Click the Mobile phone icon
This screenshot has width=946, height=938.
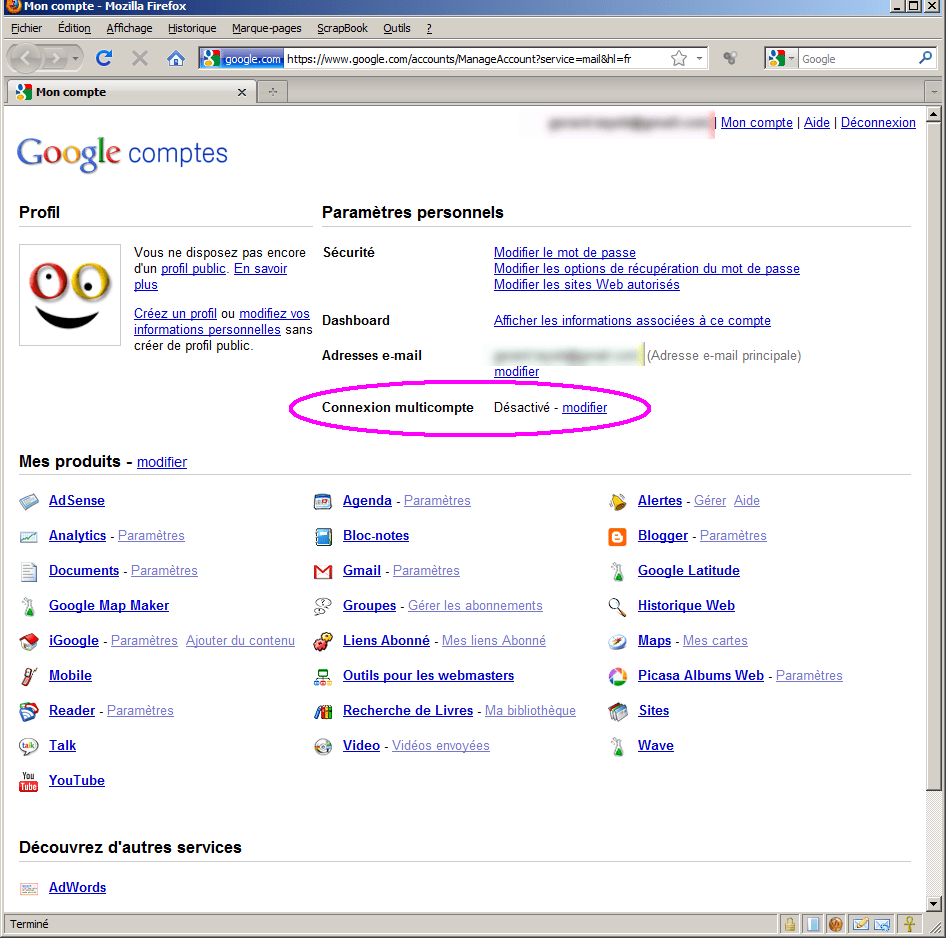coord(29,676)
